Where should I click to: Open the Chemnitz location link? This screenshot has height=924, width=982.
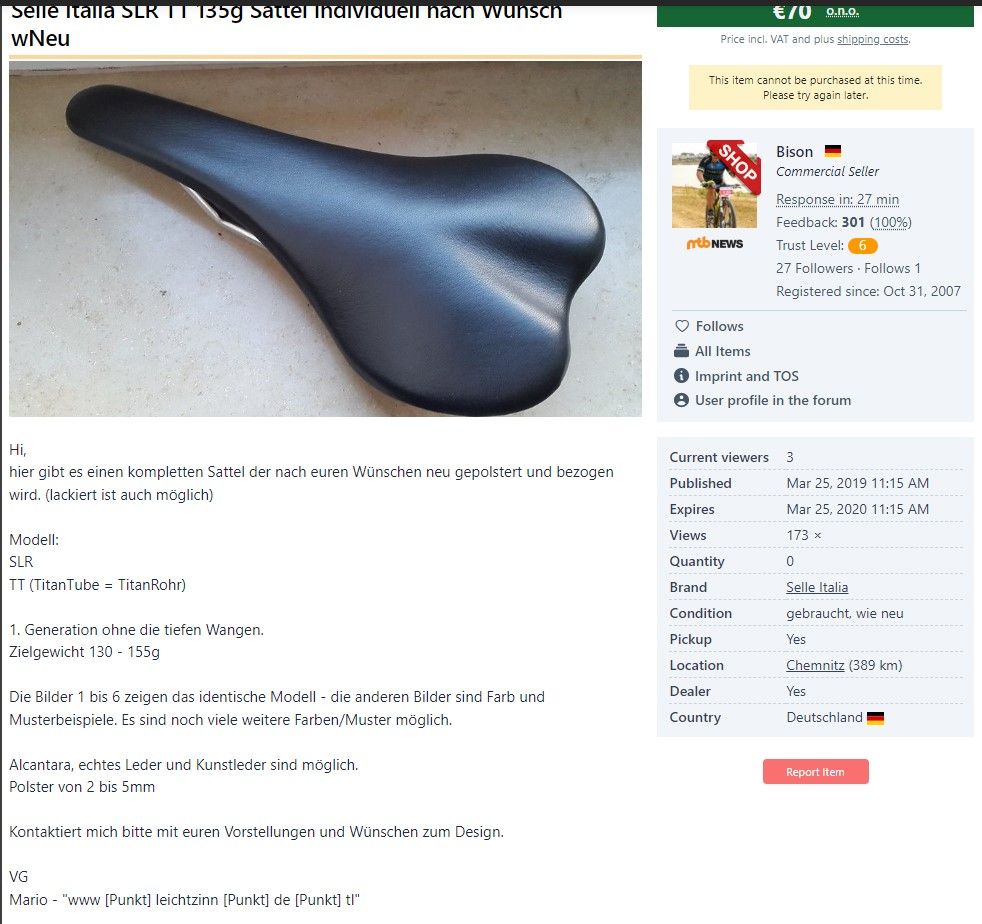[815, 665]
